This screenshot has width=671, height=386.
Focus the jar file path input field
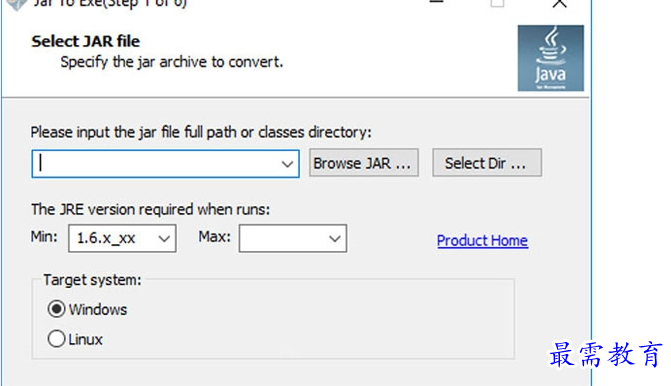[165, 163]
